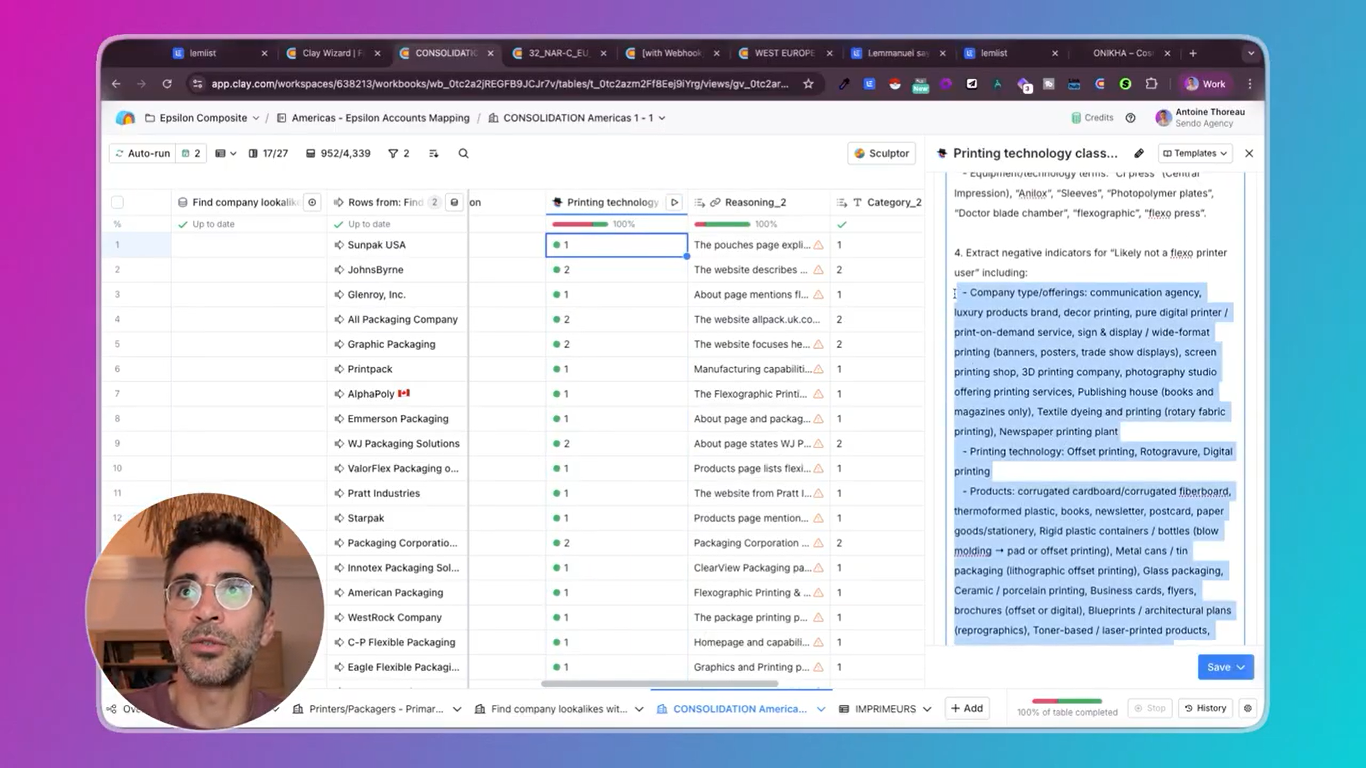Image resolution: width=1366 pixels, height=768 pixels.
Task: Click the Clay home logo
Action: pyautogui.click(x=125, y=118)
